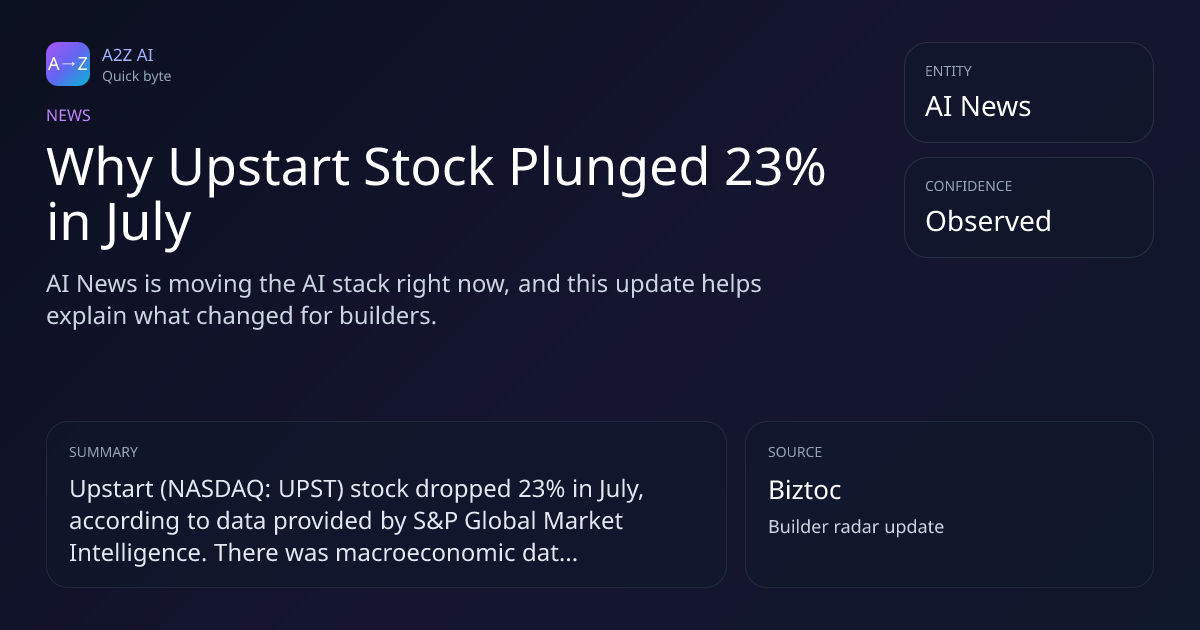
Task: Click the Upstart Stock headline
Action: pos(436,195)
